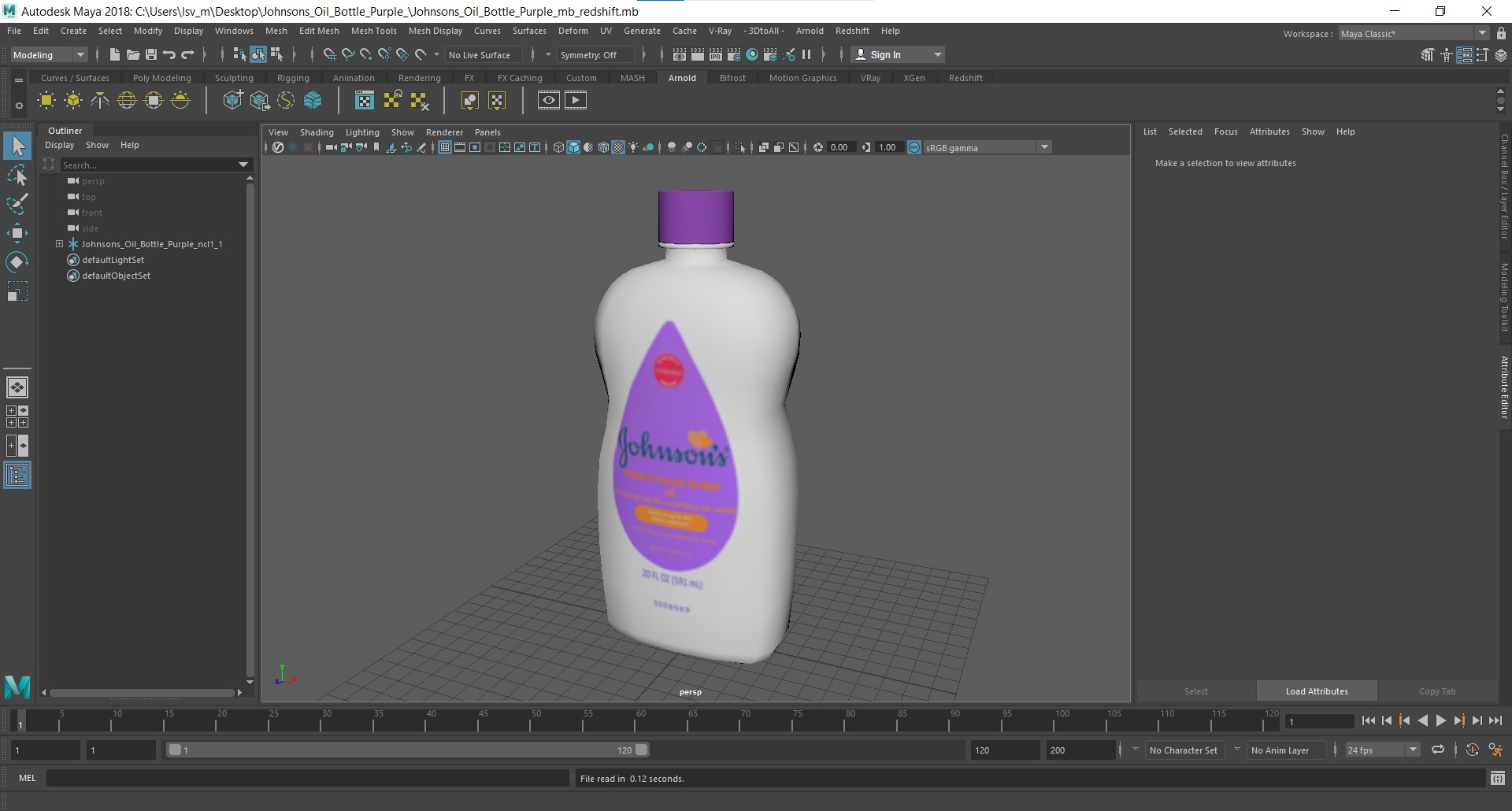Open TX Manager shelf icon
Screen dimensions: 1512x811
[365, 100]
